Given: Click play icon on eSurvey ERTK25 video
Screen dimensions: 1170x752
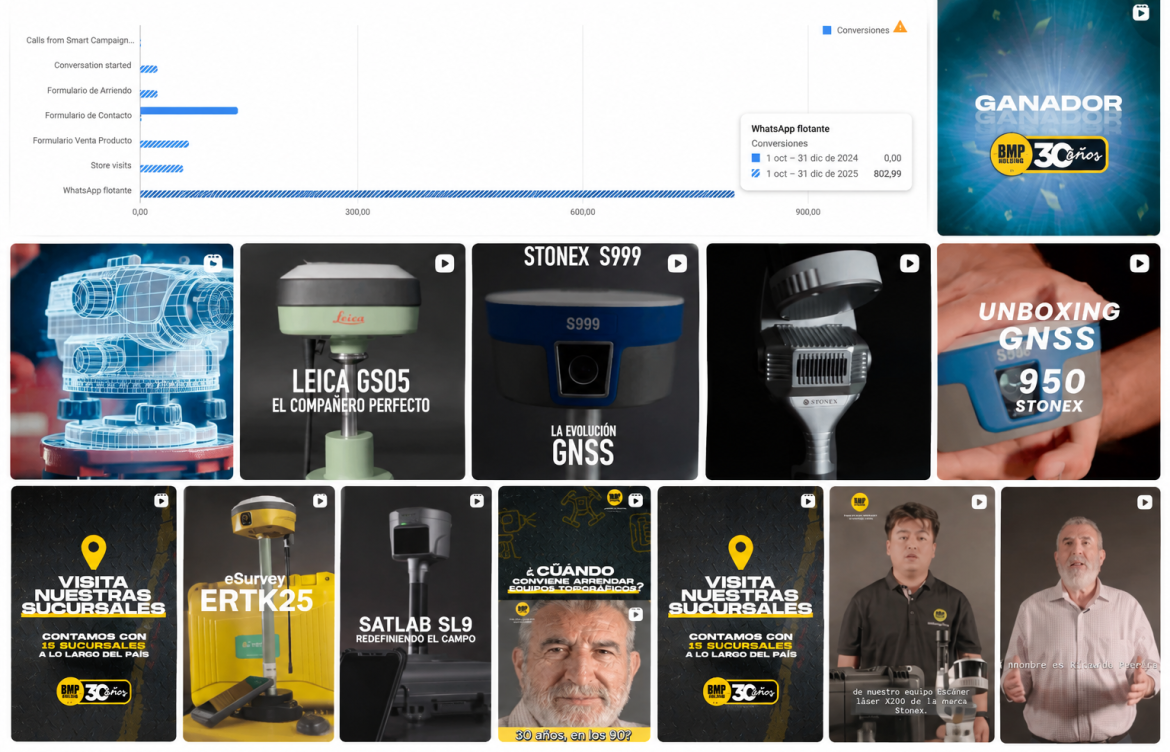Looking at the screenshot, I should pos(320,501).
